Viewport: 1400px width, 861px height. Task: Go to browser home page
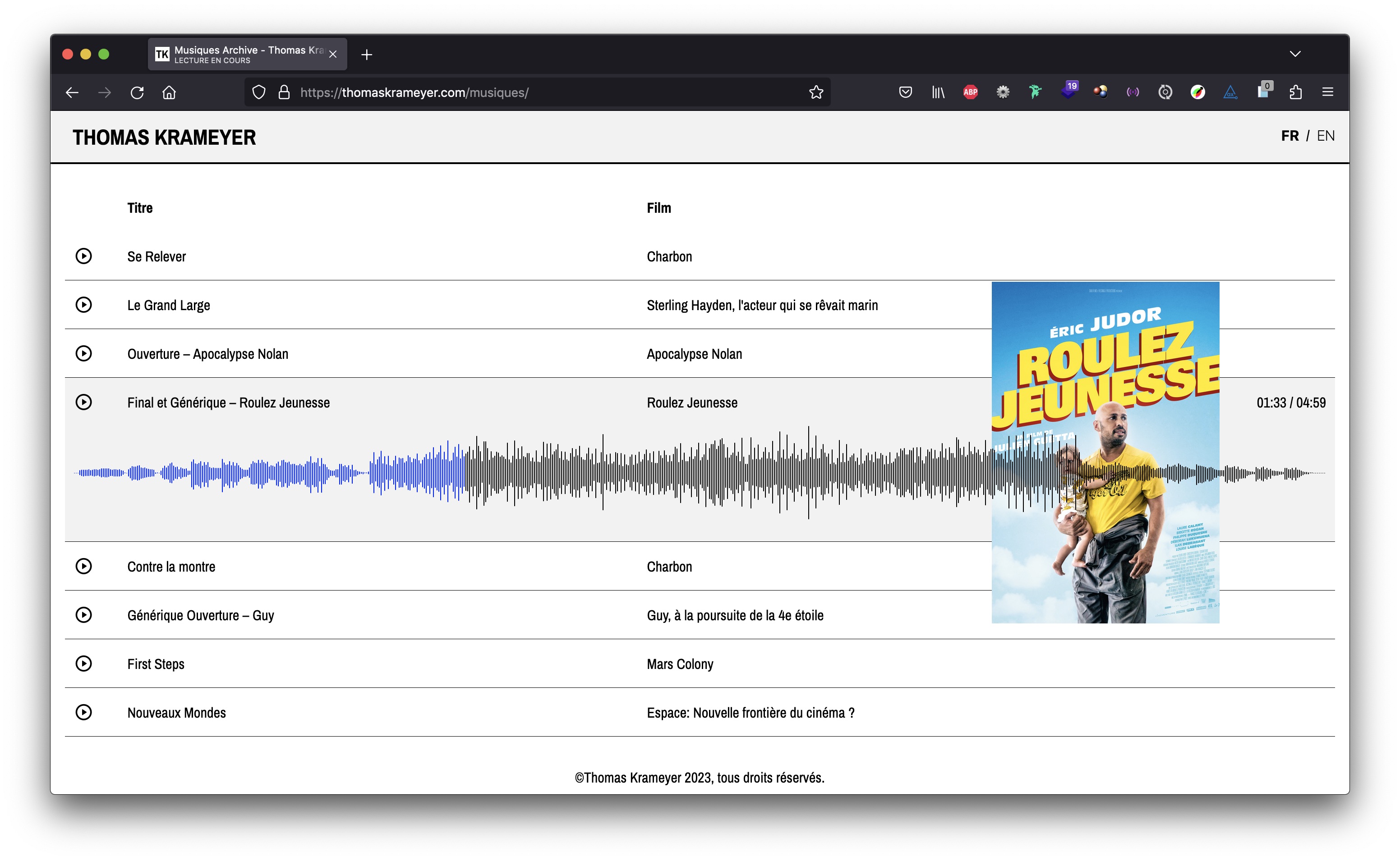tap(169, 92)
